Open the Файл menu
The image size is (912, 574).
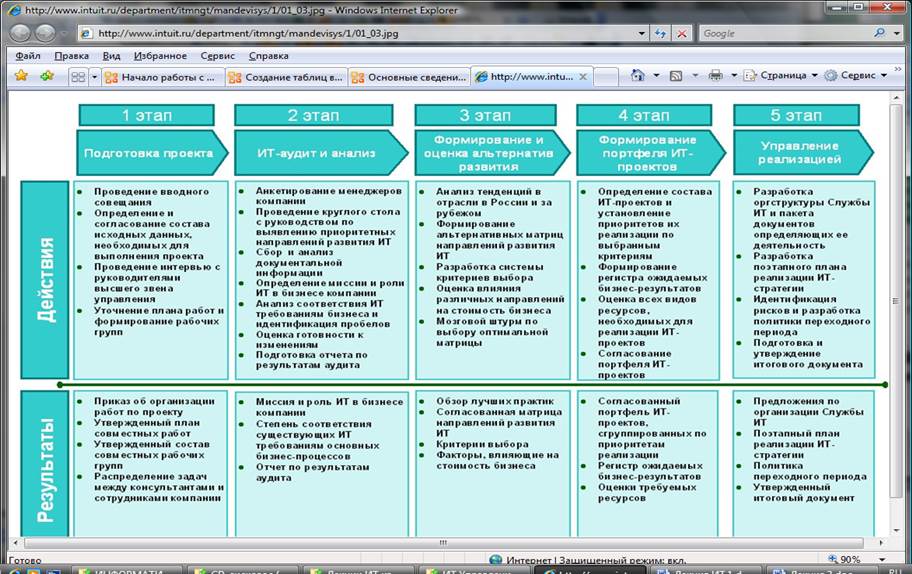coord(28,56)
